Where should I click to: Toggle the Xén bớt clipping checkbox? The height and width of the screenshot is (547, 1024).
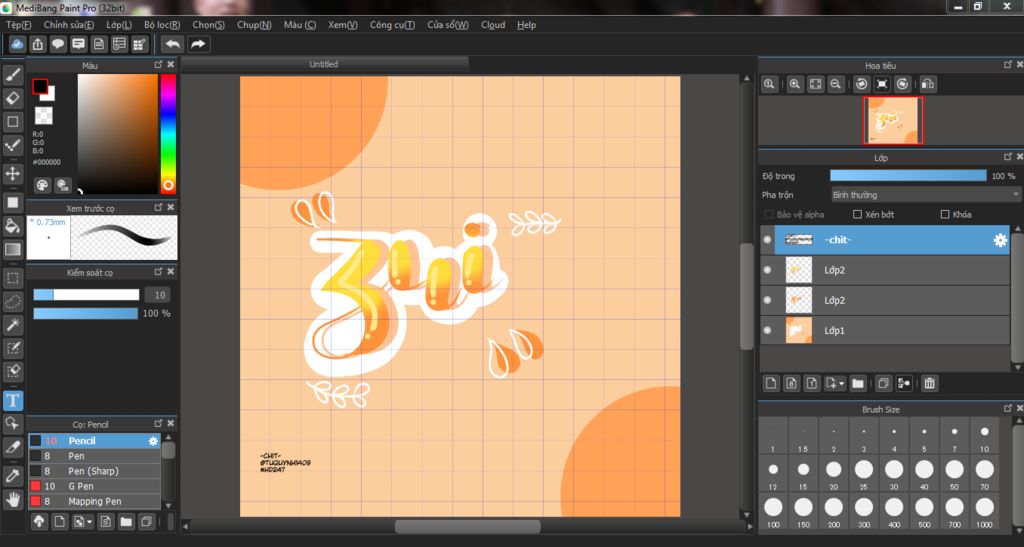[x=857, y=214]
